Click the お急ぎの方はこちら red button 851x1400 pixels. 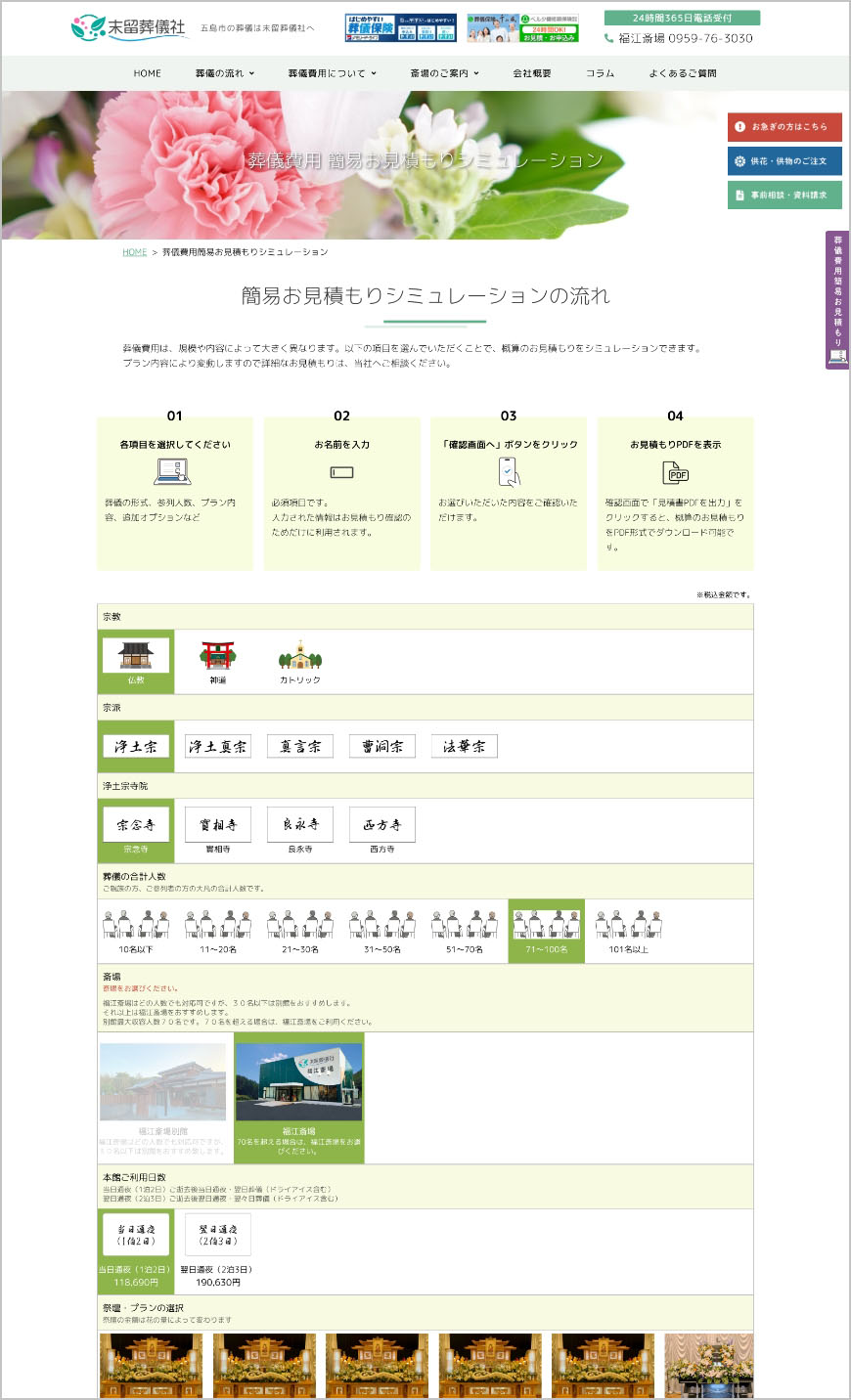coord(783,126)
